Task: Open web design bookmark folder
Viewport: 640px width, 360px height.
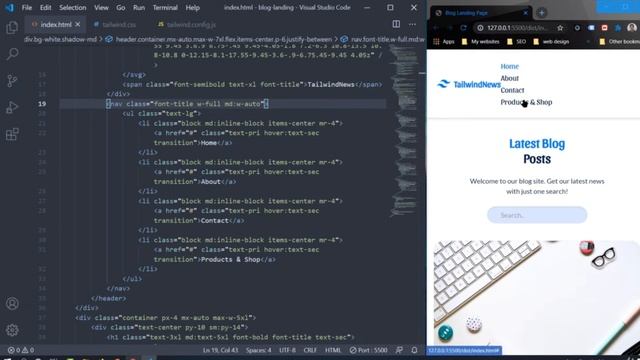Action: [x=551, y=41]
